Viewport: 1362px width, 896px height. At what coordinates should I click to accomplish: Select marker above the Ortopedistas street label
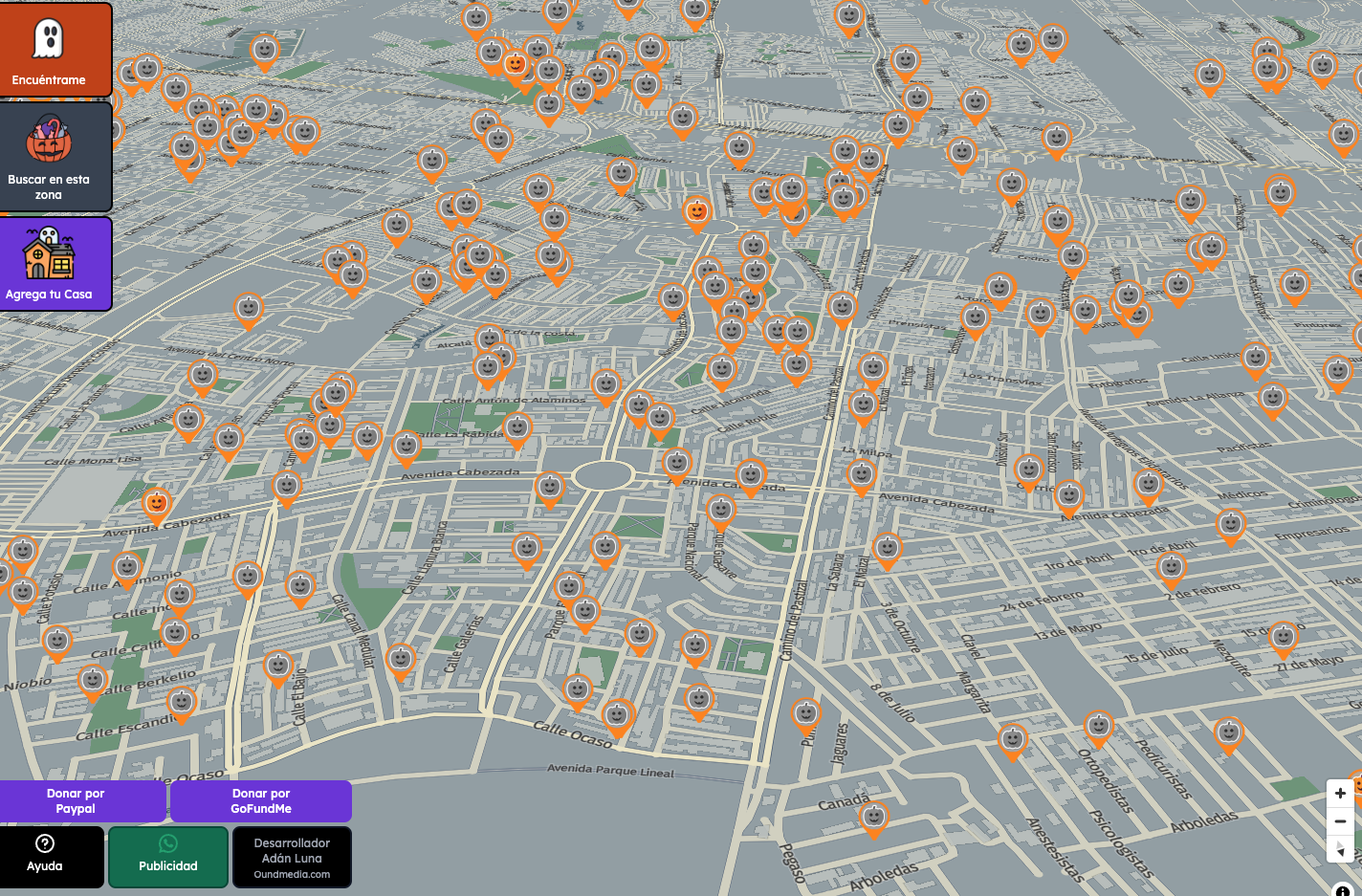coord(1099,728)
